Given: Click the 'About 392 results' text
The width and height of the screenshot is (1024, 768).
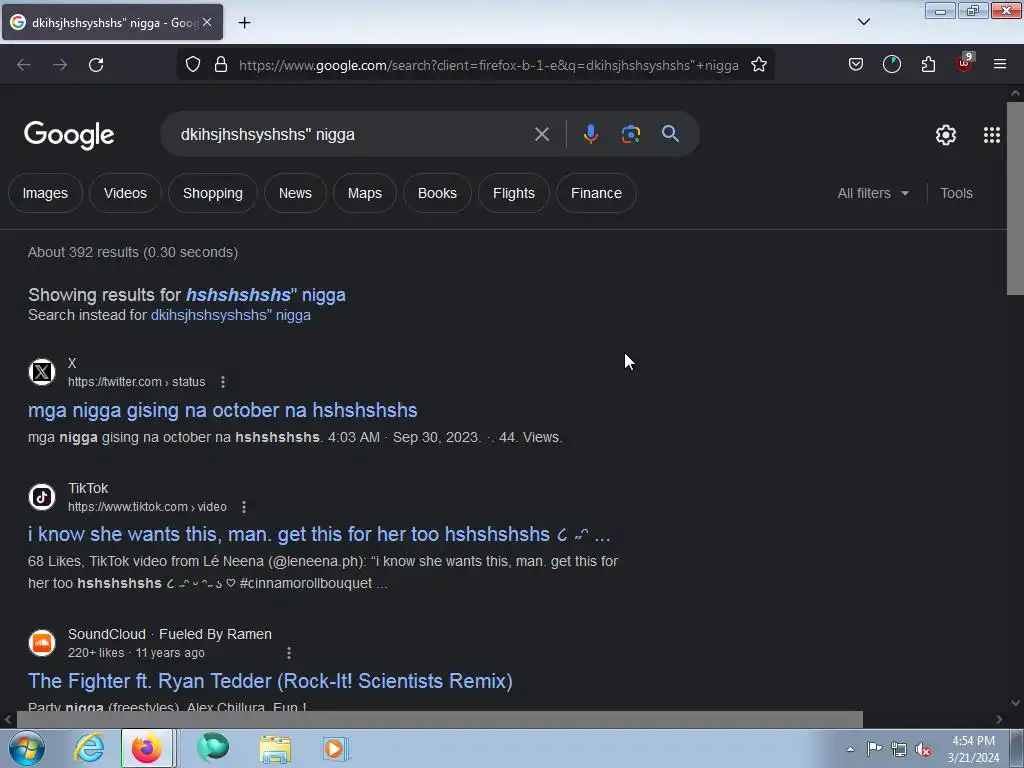Looking at the screenshot, I should pos(133,252).
